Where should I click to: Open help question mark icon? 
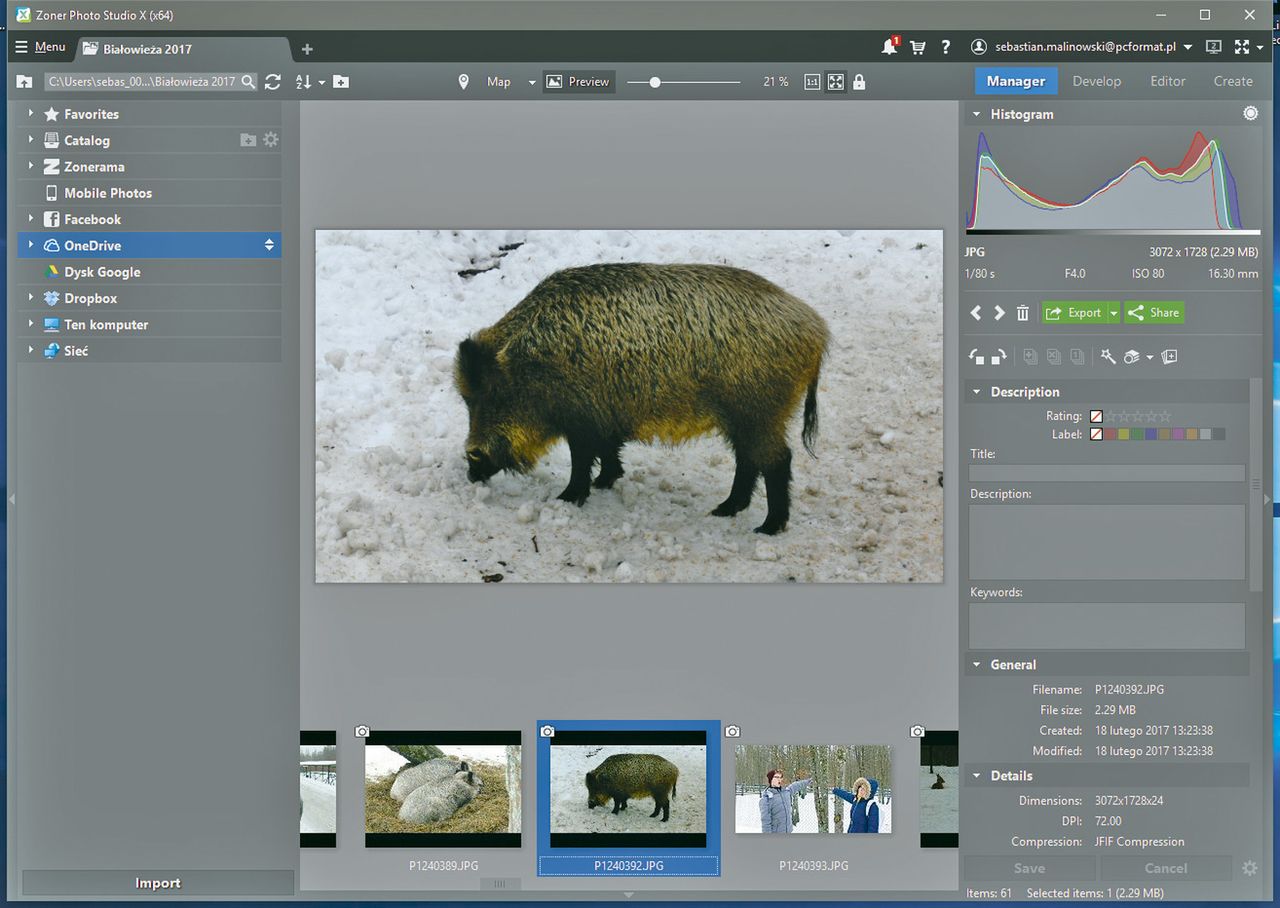click(x=945, y=47)
